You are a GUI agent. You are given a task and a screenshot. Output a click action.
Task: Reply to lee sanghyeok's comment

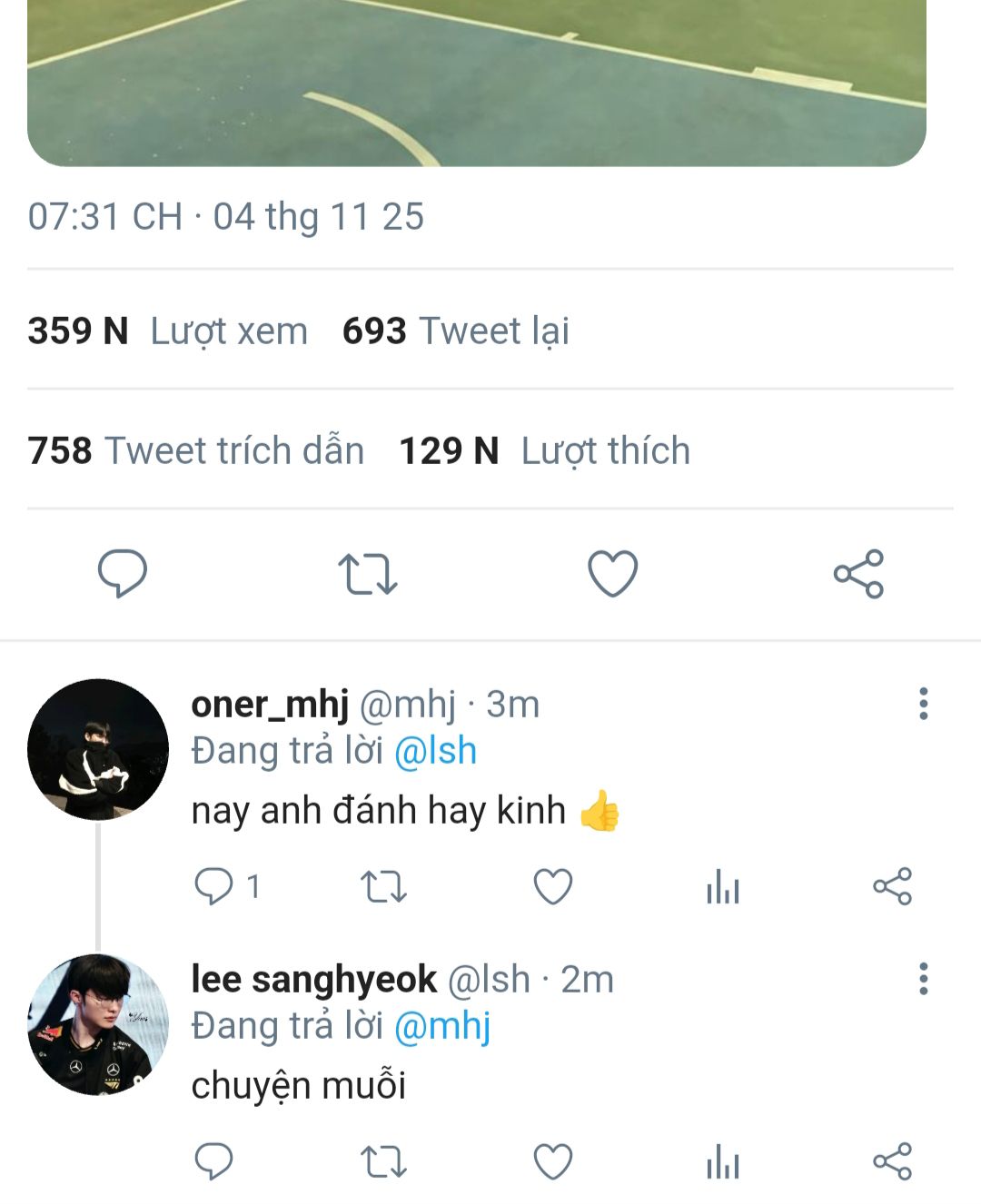pyautogui.click(x=214, y=1161)
